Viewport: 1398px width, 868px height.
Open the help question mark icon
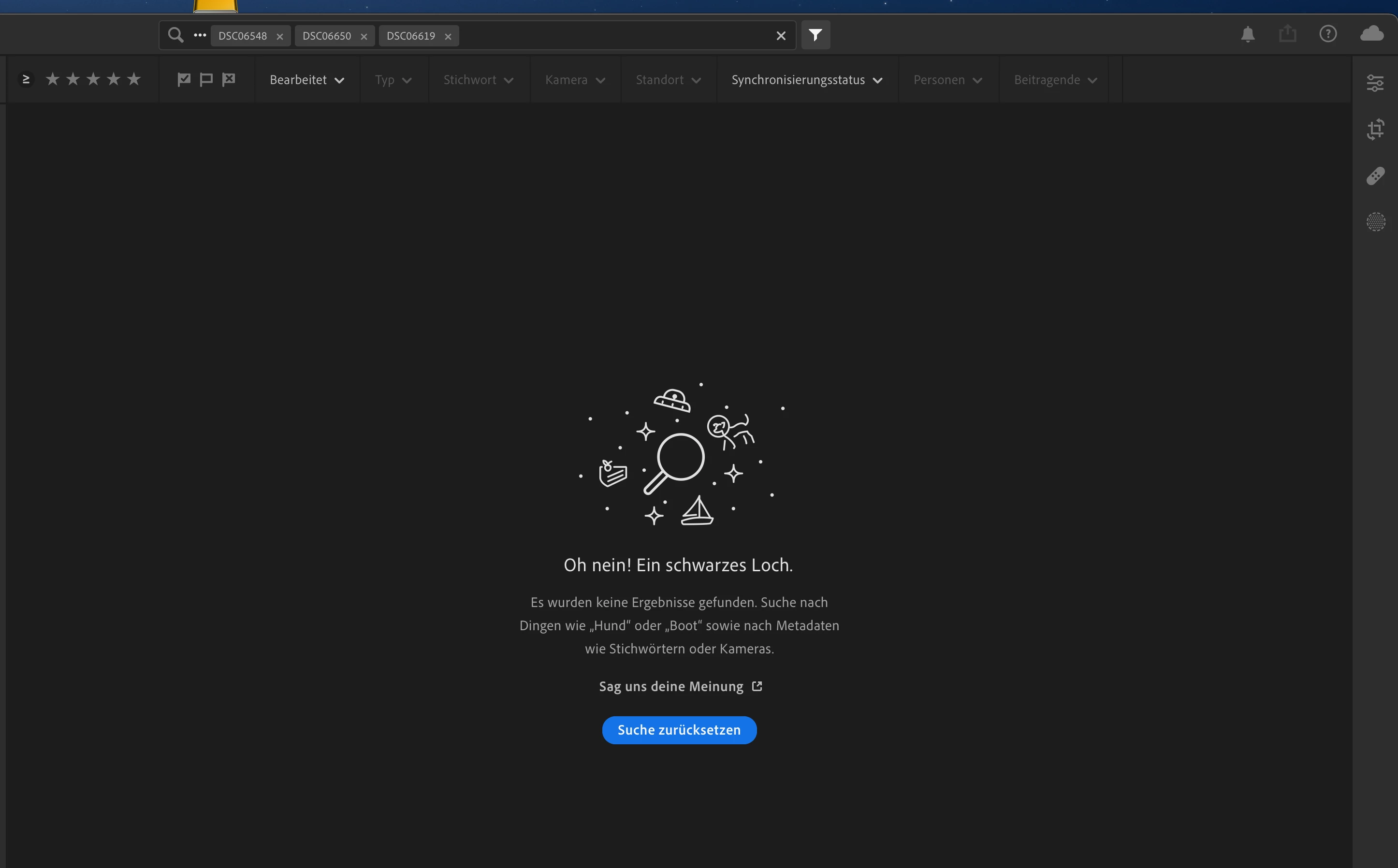pyautogui.click(x=1328, y=34)
